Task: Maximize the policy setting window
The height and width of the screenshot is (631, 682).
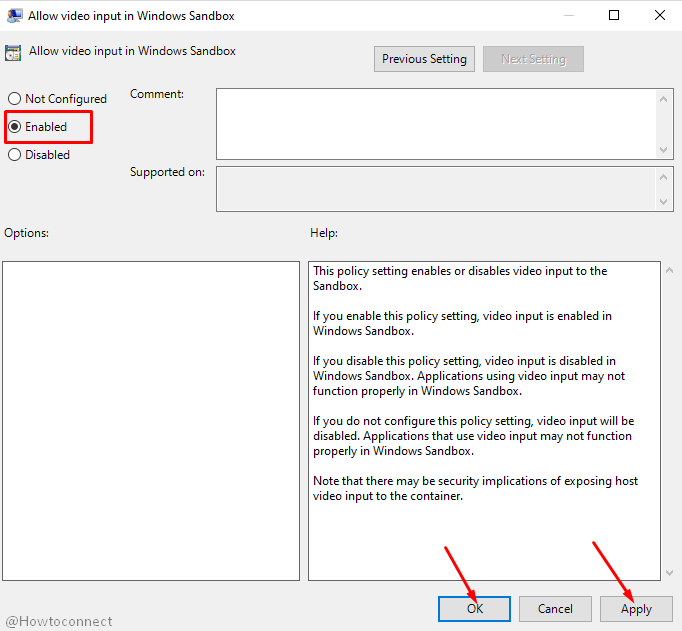Action: coord(614,15)
